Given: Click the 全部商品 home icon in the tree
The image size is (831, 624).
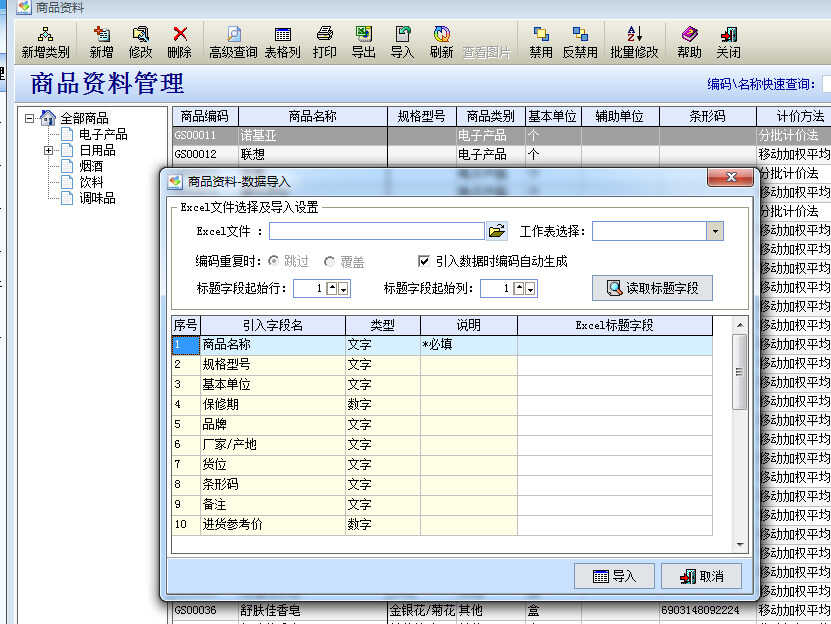Looking at the screenshot, I should click(x=48, y=118).
